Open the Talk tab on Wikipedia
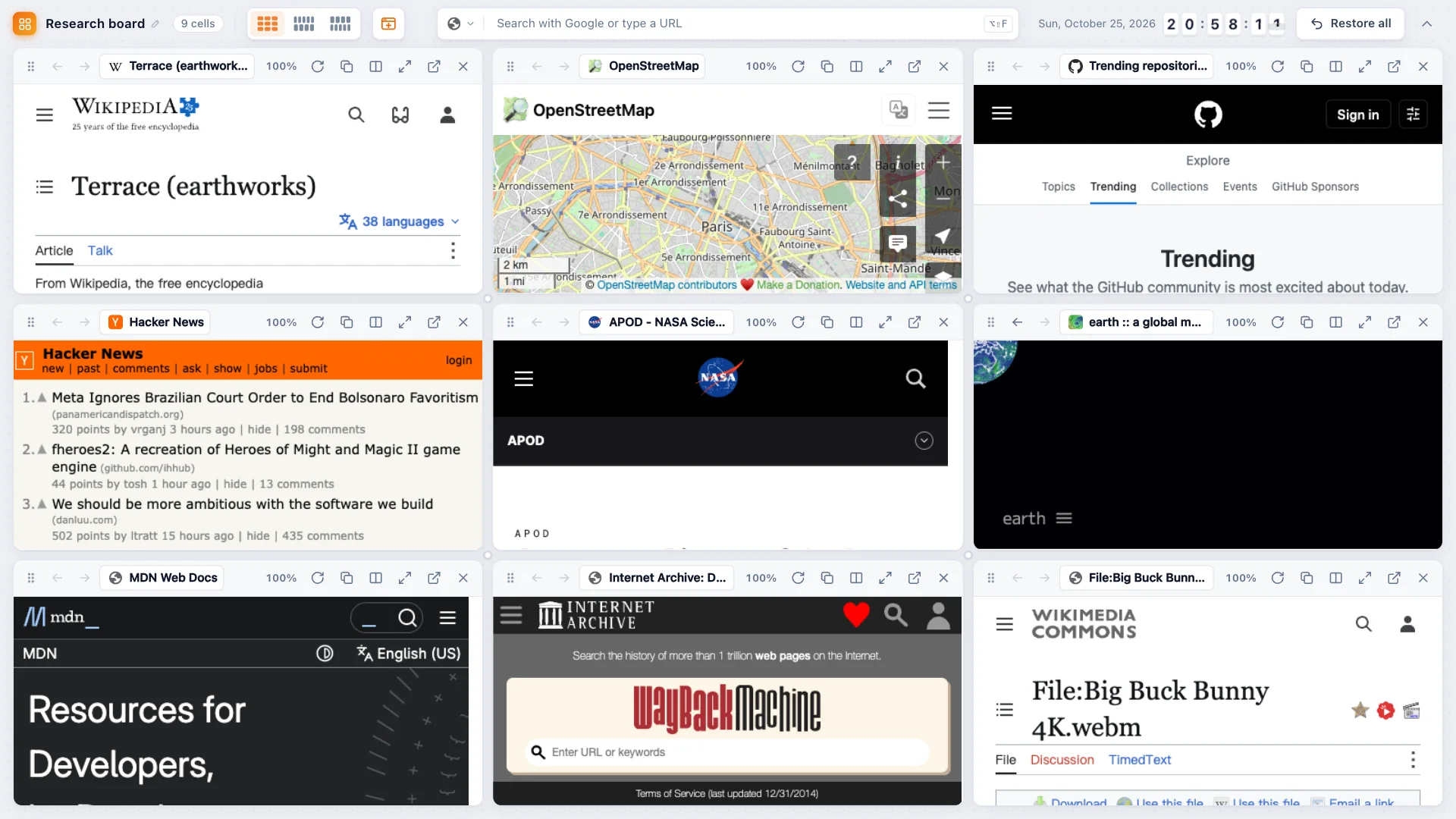The width and height of the screenshot is (1456, 819). [x=99, y=251]
